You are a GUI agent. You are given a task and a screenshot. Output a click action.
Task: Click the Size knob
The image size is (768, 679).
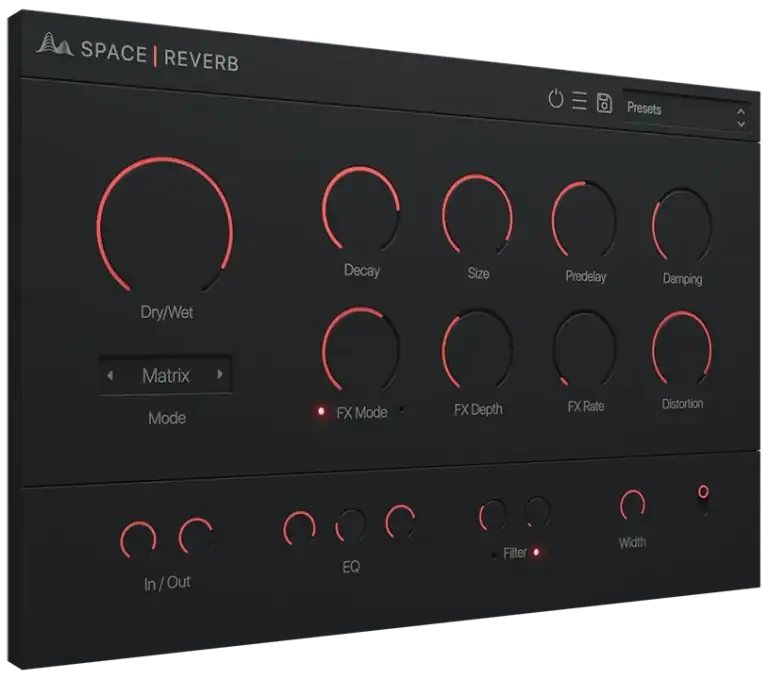tap(478, 214)
